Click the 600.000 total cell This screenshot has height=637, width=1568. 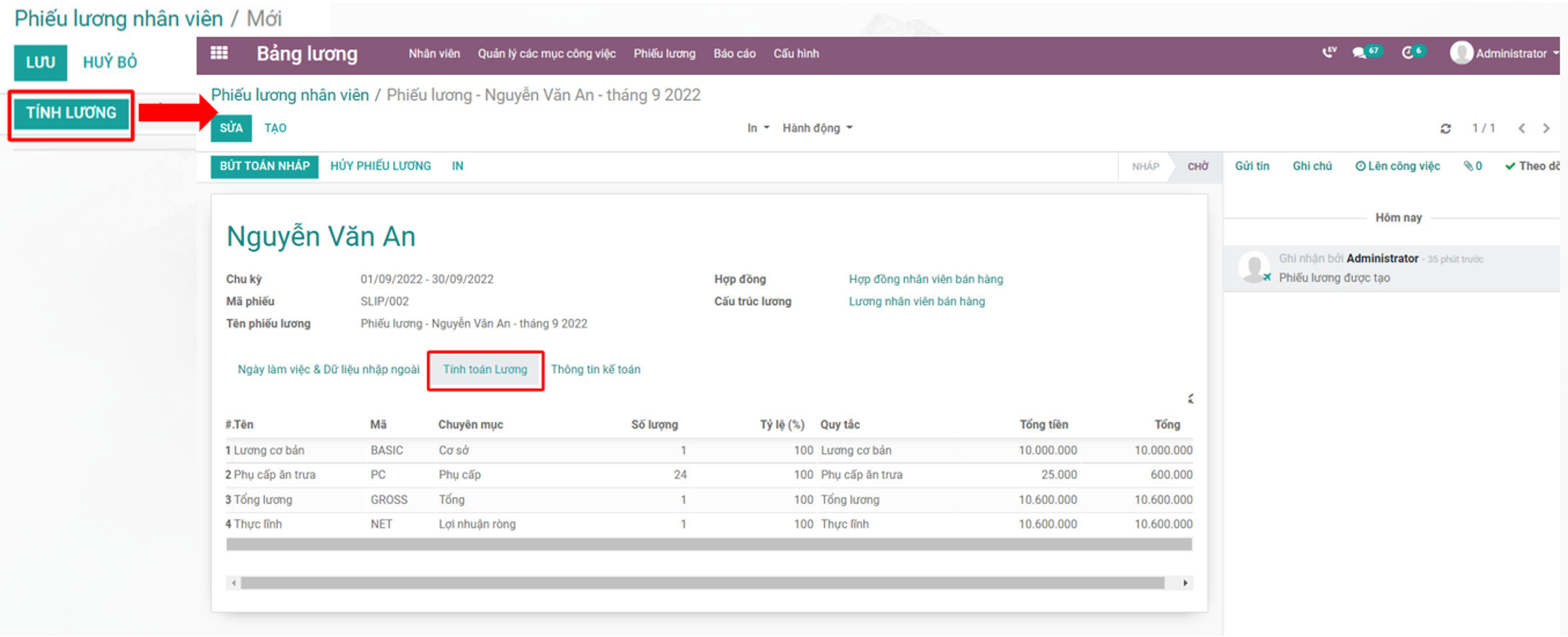coord(1171,475)
